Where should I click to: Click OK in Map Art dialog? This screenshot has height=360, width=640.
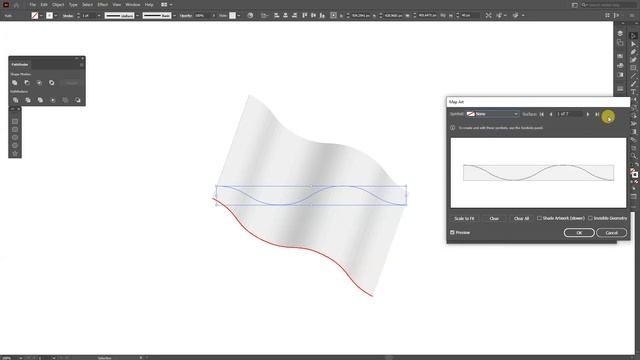[x=579, y=233]
